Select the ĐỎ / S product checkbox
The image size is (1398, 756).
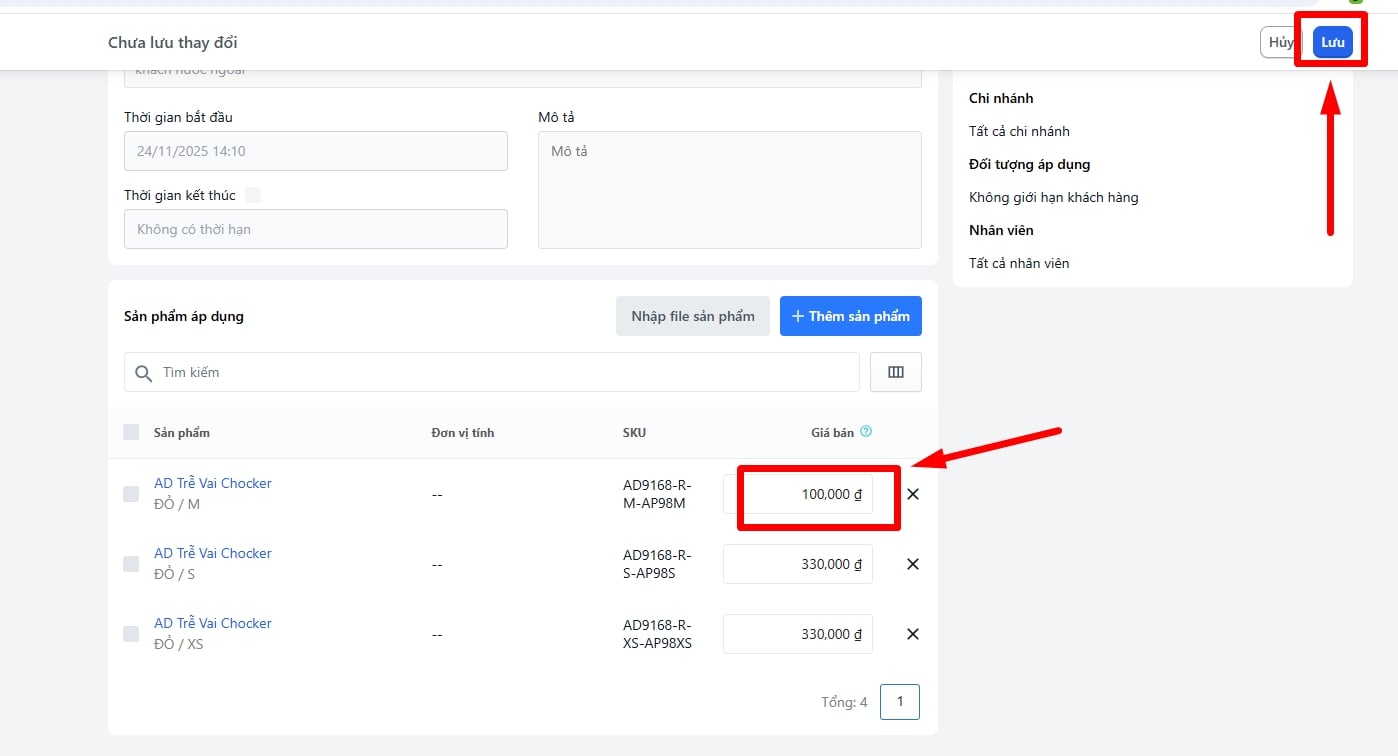(131, 564)
